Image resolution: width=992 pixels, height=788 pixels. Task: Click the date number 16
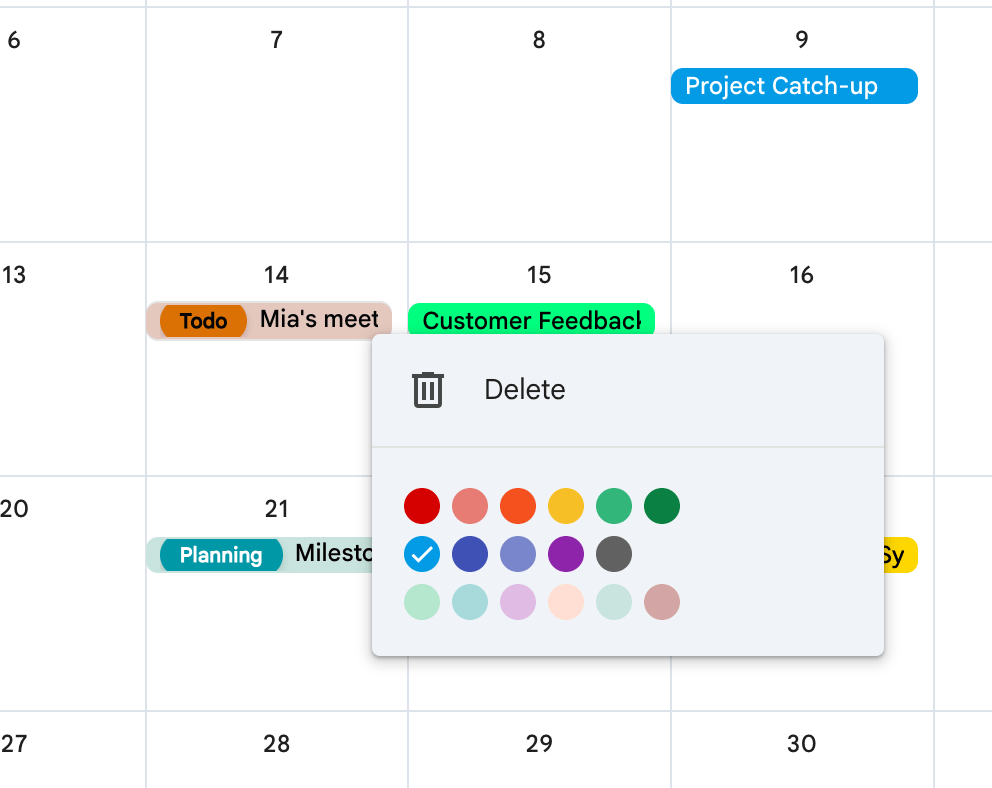(x=801, y=275)
